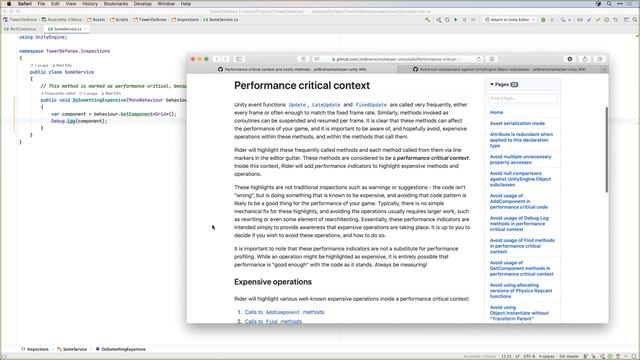
Task: Click the Safari downloads button beside the address bar
Action: [492, 59]
